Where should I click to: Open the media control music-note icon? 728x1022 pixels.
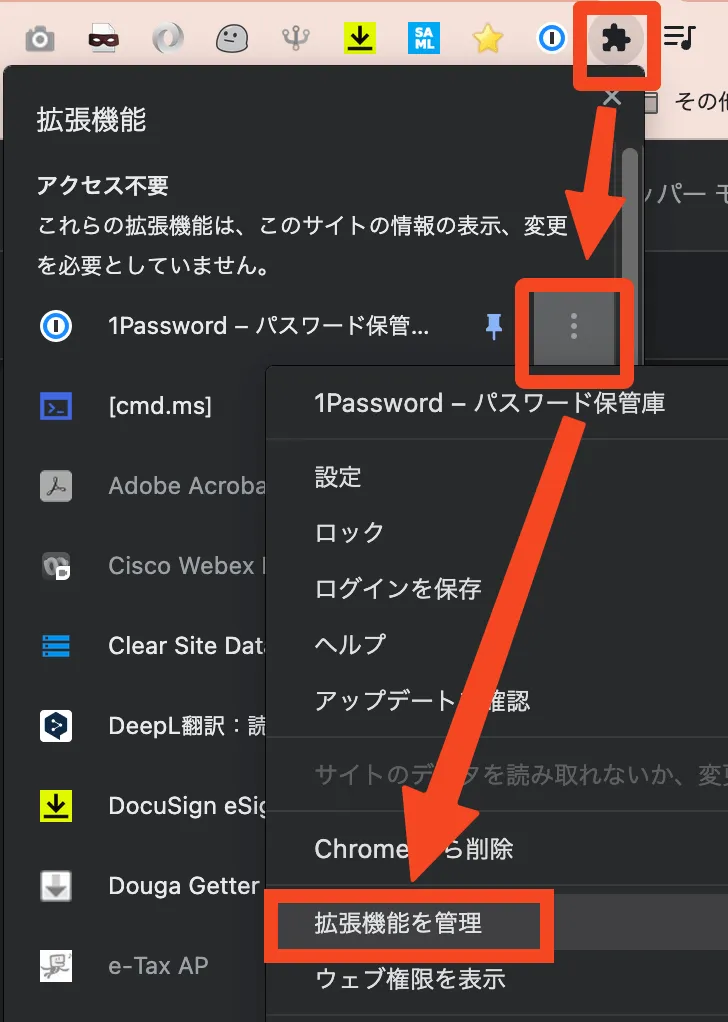[680, 38]
